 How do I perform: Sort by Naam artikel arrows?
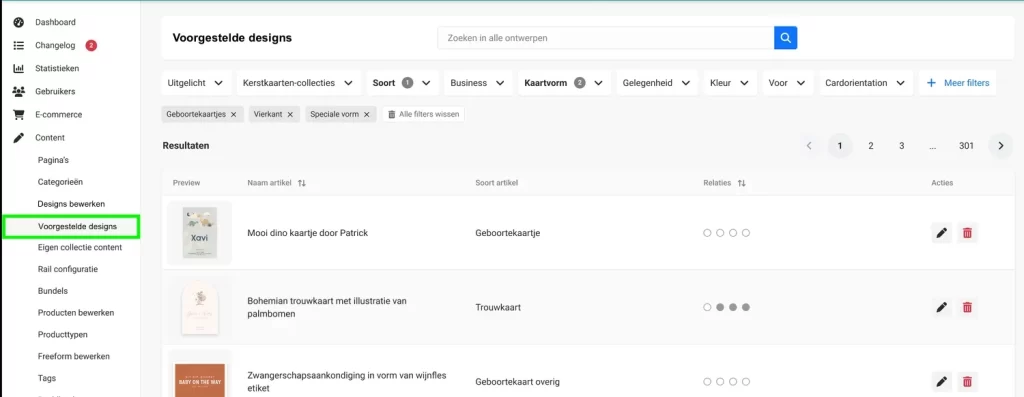tap(301, 183)
